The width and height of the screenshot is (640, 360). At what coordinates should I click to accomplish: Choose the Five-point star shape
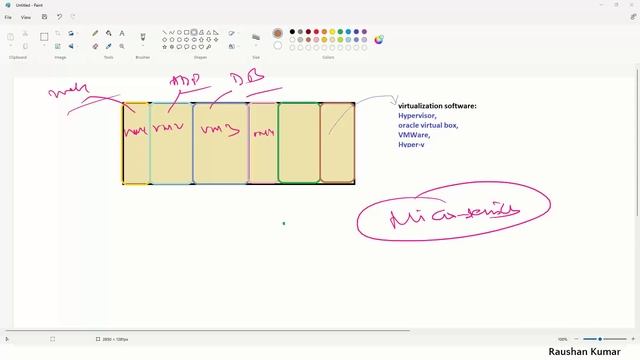[164, 47]
